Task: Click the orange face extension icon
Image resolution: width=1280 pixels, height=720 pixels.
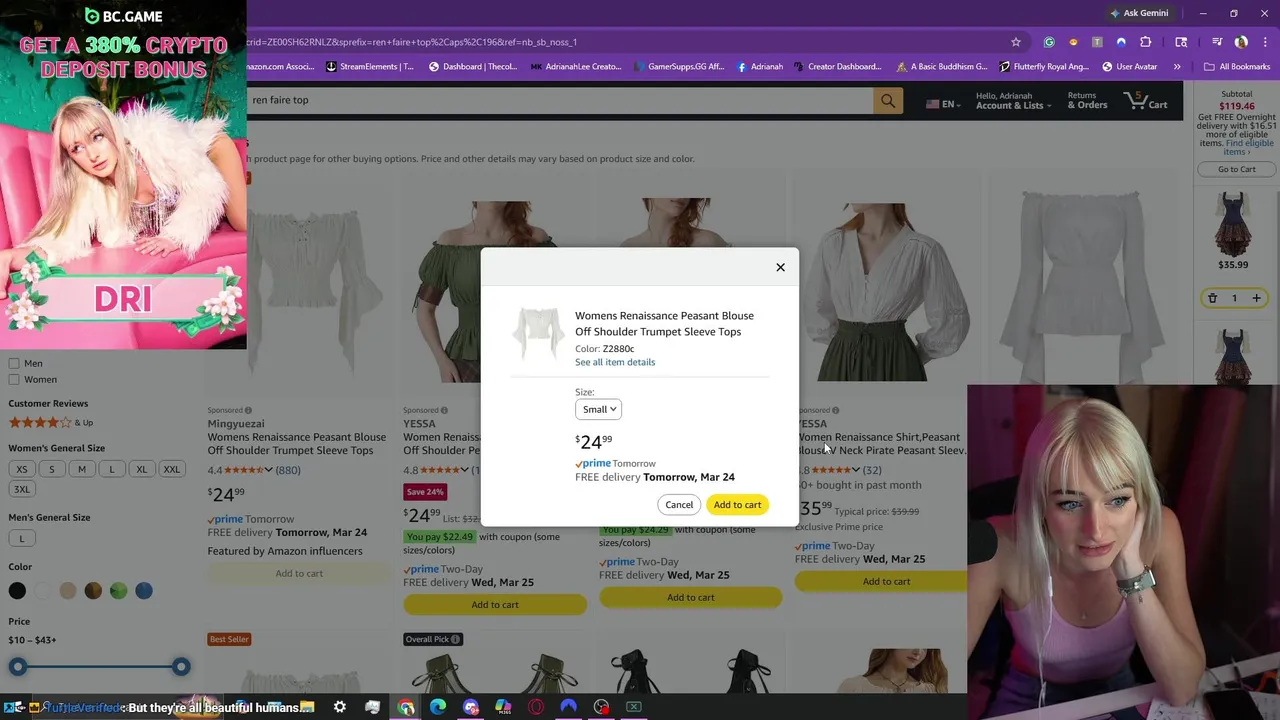Action: point(1073,42)
